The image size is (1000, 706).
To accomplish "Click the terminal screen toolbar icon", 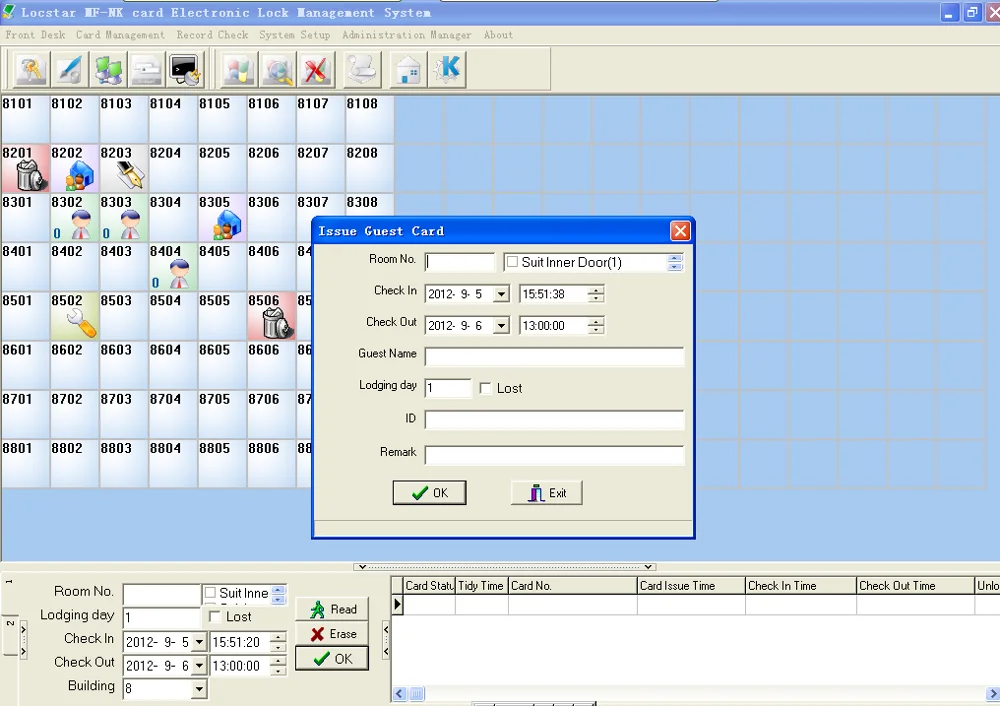I will click(x=186, y=70).
